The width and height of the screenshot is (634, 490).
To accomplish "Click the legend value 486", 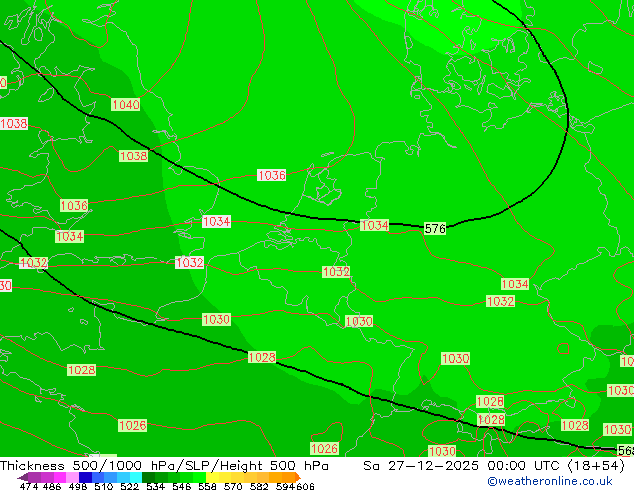I will click(52, 486).
